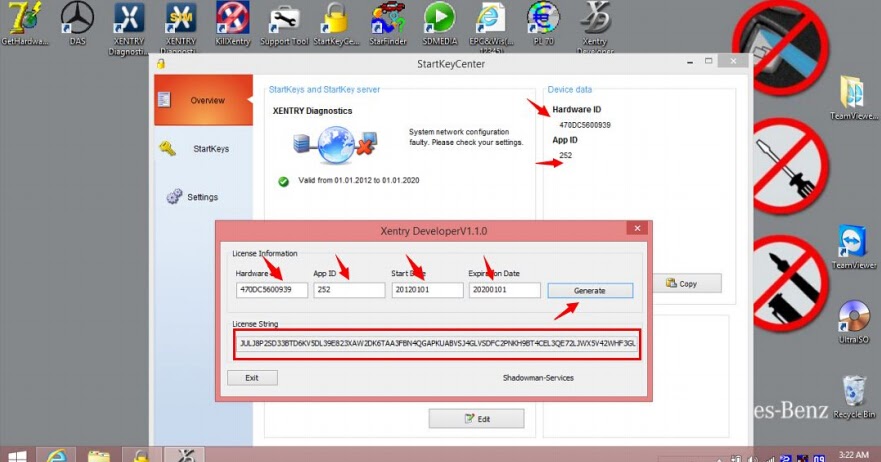Open the UltraISO desktop shortcut
The image size is (881, 462).
pos(853,321)
